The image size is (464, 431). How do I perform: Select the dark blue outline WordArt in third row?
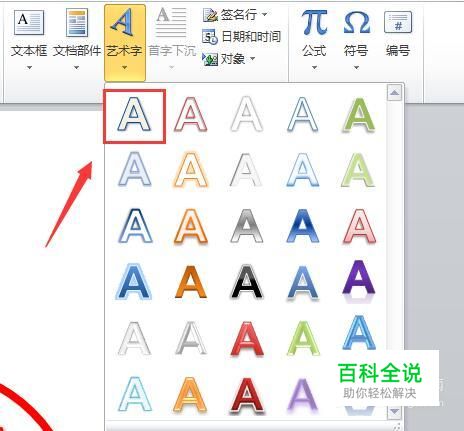pos(135,226)
